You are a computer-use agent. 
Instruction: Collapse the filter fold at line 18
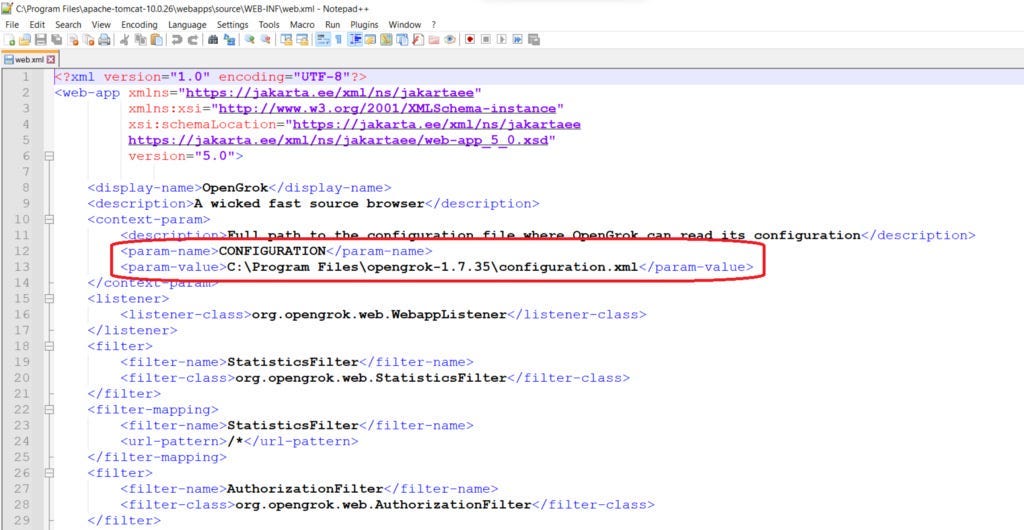(x=49, y=346)
